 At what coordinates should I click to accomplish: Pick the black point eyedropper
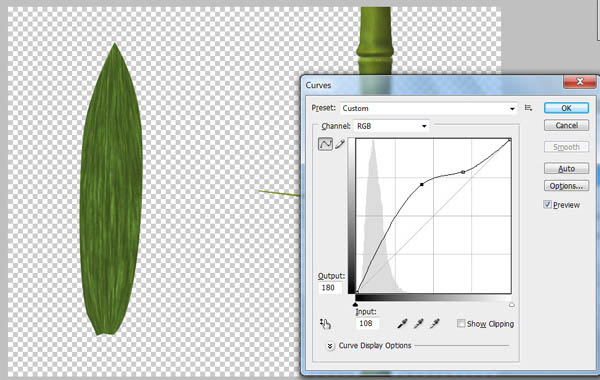coord(402,324)
